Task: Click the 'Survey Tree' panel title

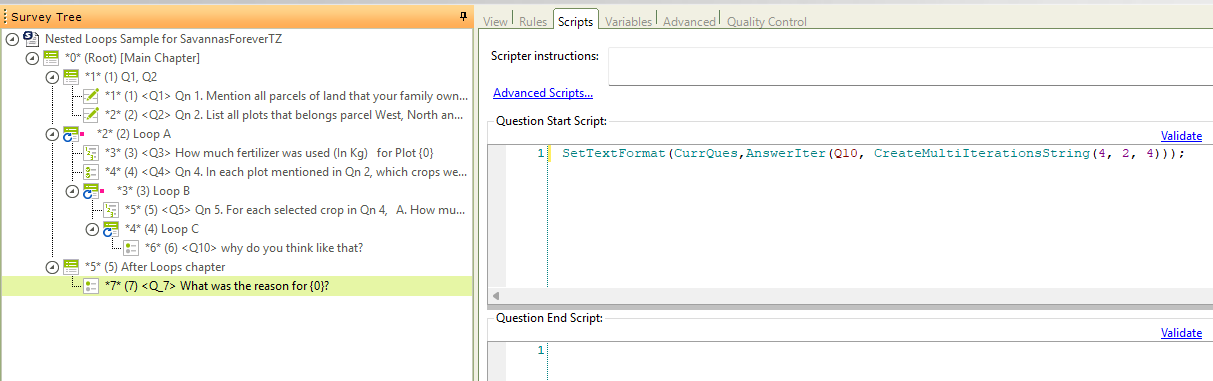Action: (47, 17)
